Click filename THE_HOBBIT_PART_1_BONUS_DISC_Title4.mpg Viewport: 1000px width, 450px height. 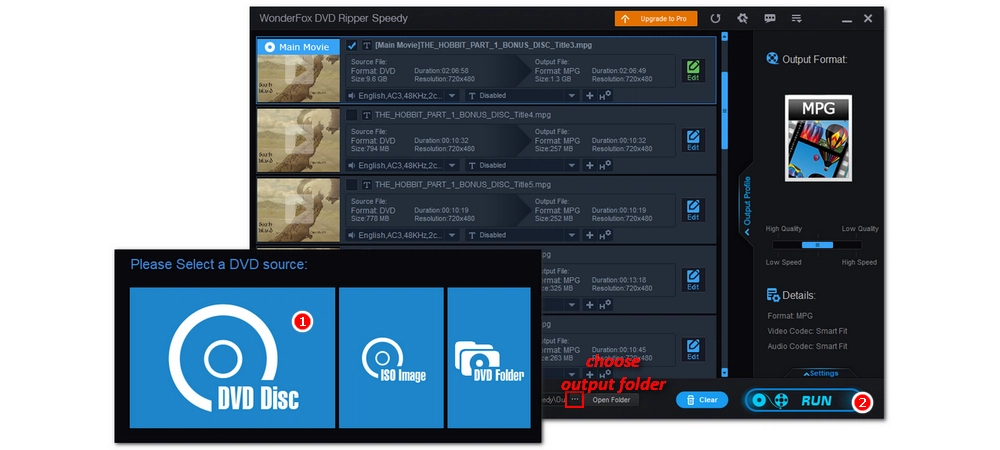[462, 115]
